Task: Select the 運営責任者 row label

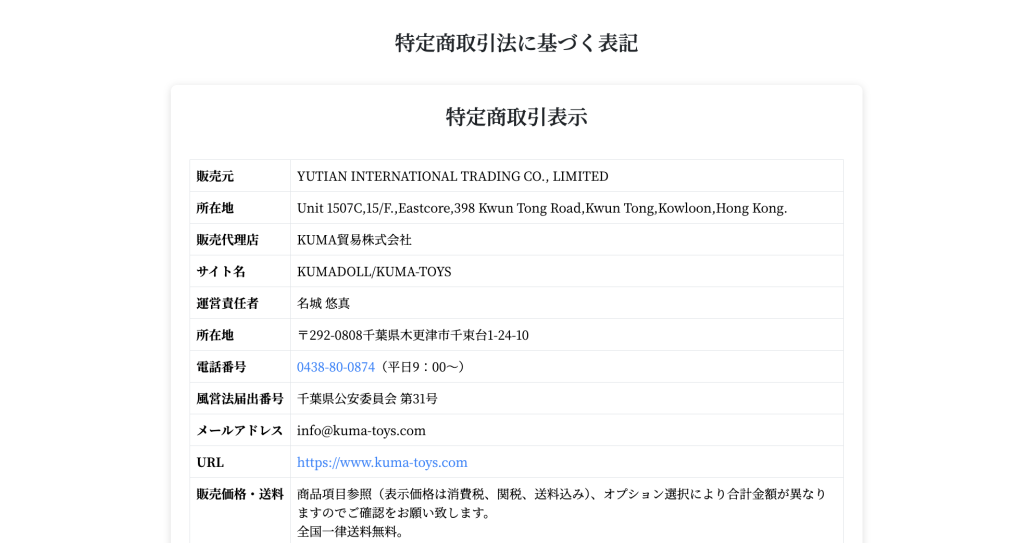Action: point(228,303)
